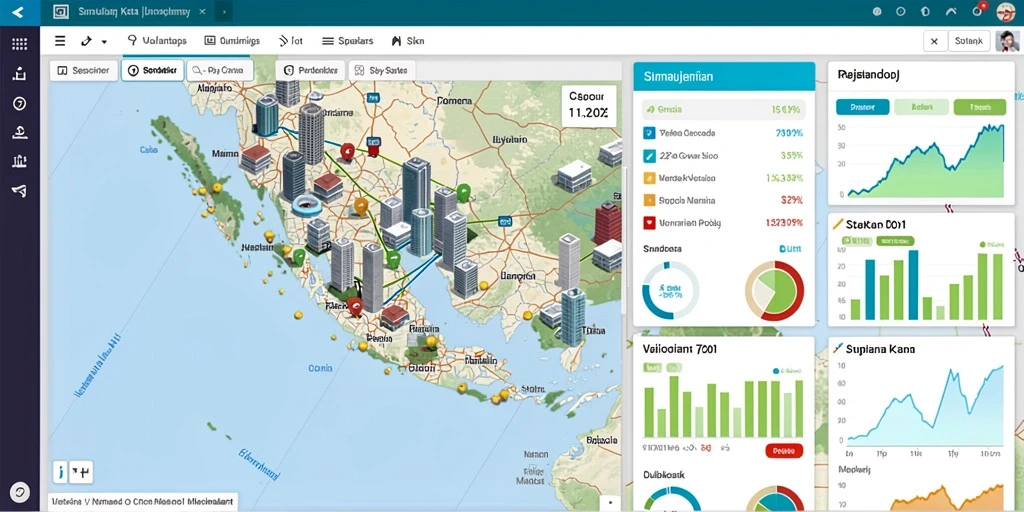Click the 'Suplana Kana' chart title
The height and width of the screenshot is (512, 1024).
880,349
